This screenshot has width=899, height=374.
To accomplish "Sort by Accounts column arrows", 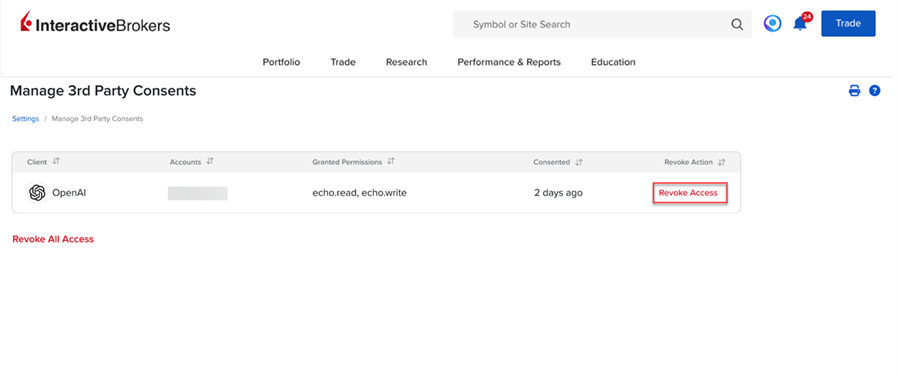I will (210, 162).
